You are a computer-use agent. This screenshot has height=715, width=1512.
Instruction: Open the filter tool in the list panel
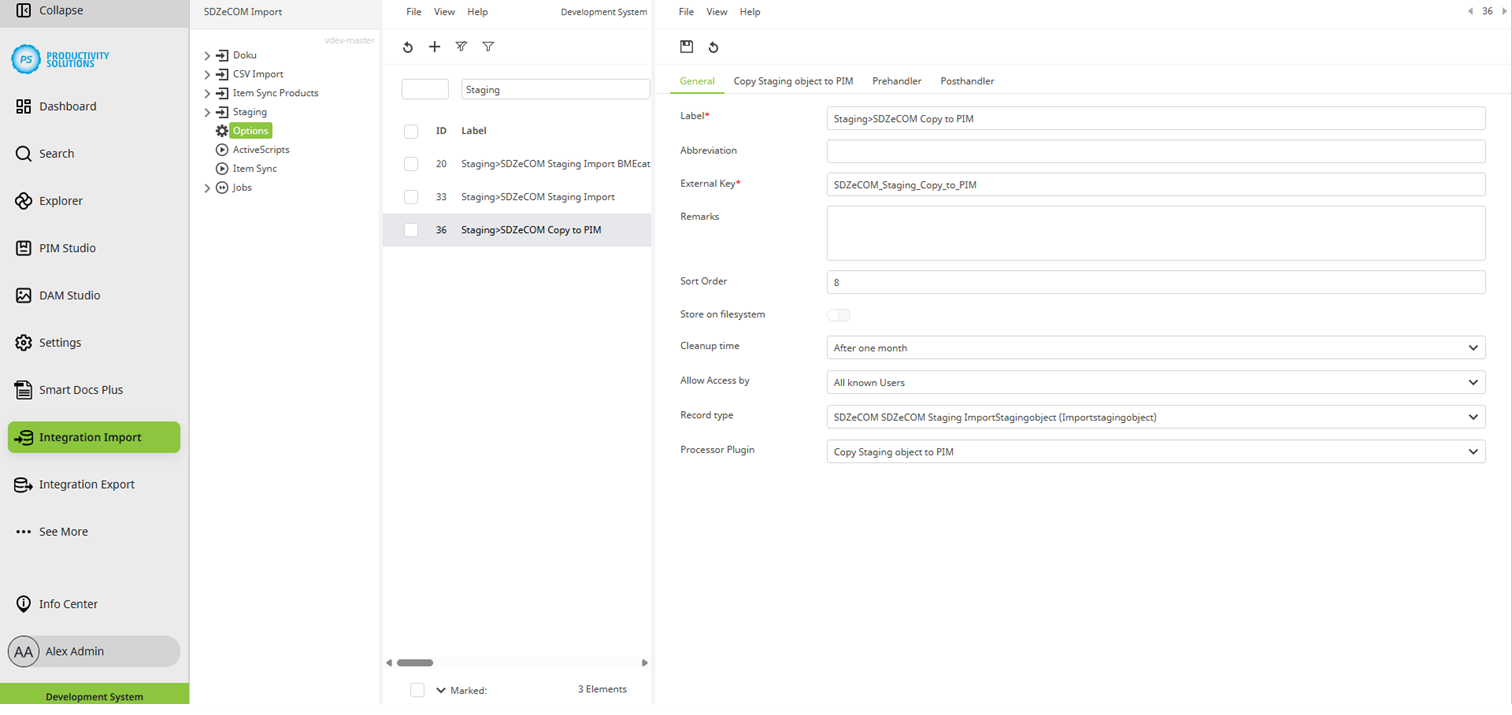[488, 46]
